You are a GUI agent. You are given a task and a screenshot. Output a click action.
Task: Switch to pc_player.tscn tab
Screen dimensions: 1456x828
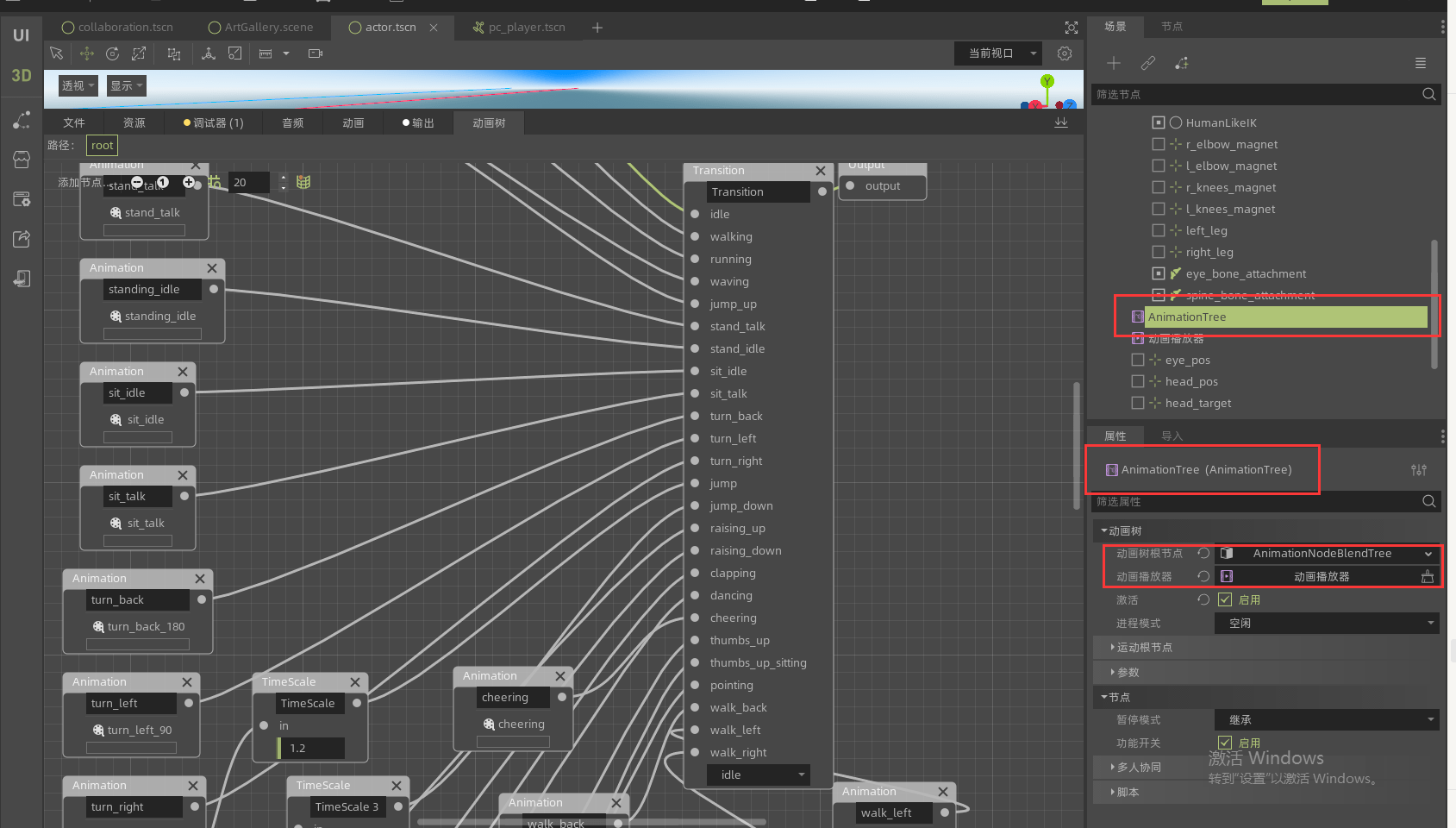point(520,28)
